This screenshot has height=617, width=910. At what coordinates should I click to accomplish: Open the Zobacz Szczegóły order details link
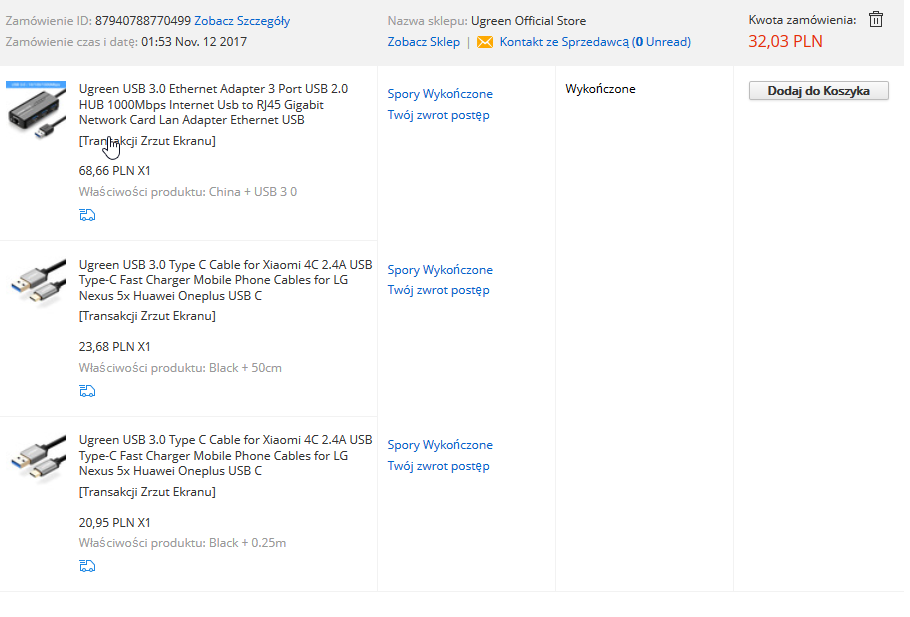tap(242, 21)
